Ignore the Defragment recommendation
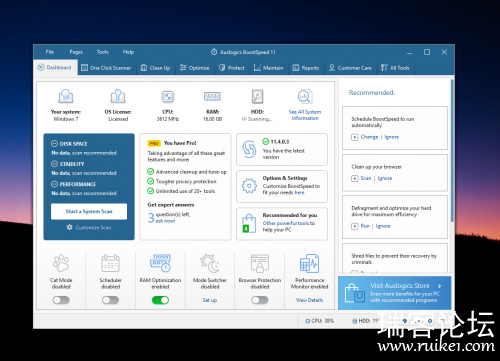 pos(383,226)
